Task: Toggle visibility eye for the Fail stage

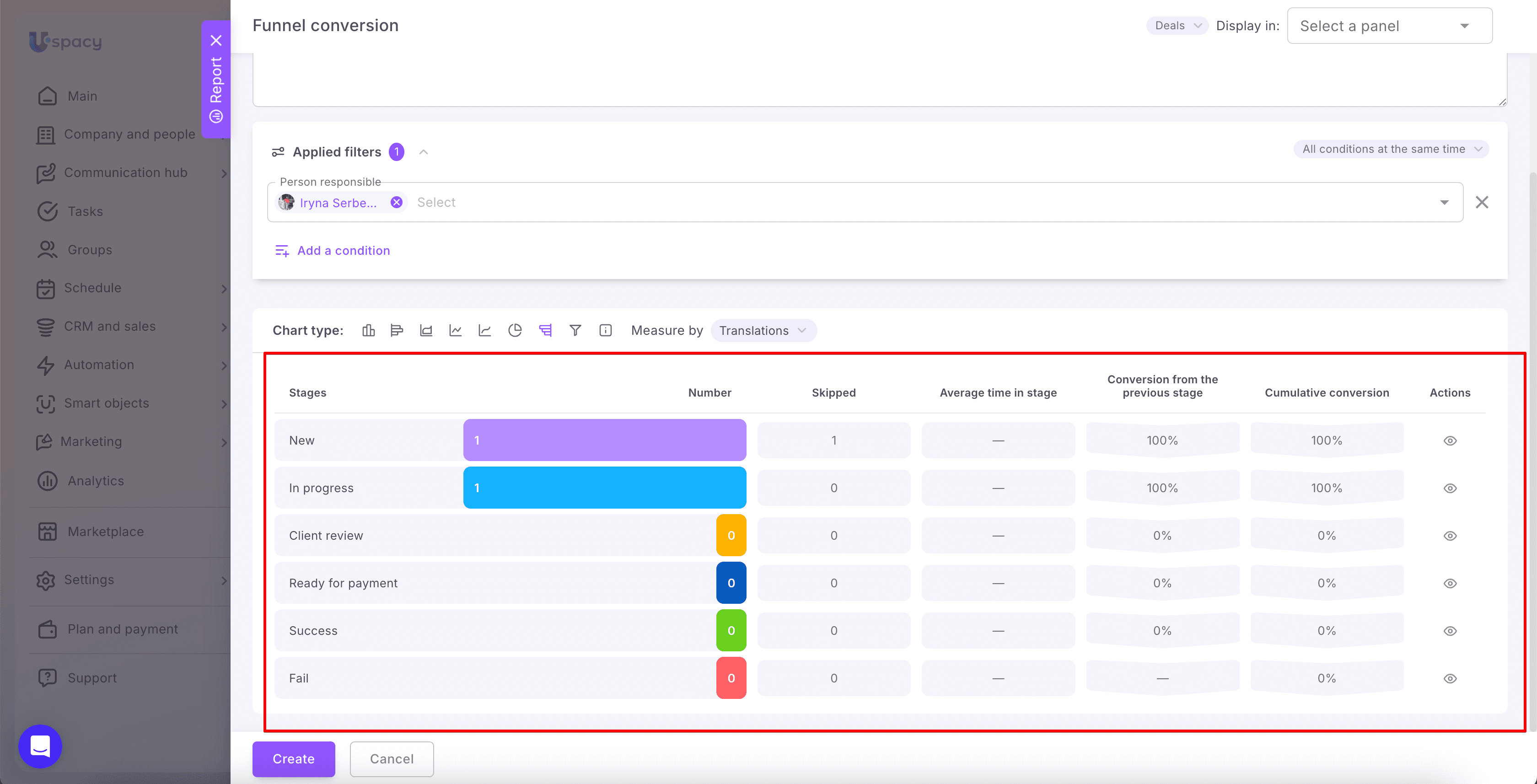Action: coord(1450,678)
